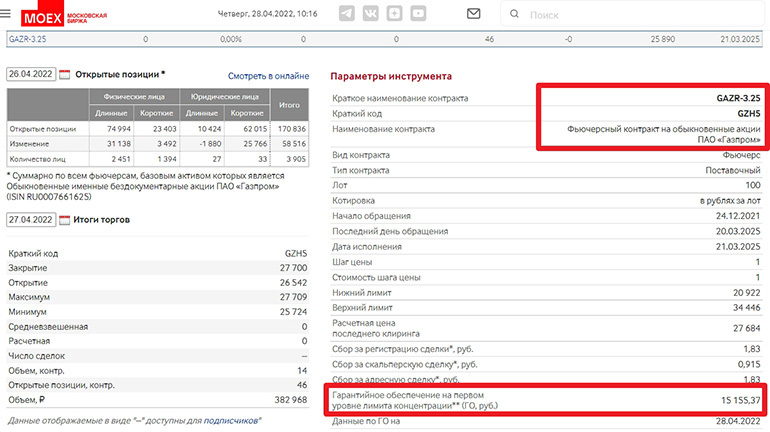The width and height of the screenshot is (770, 432).
Task: Select contract type Поставочный value
Action: [733, 170]
